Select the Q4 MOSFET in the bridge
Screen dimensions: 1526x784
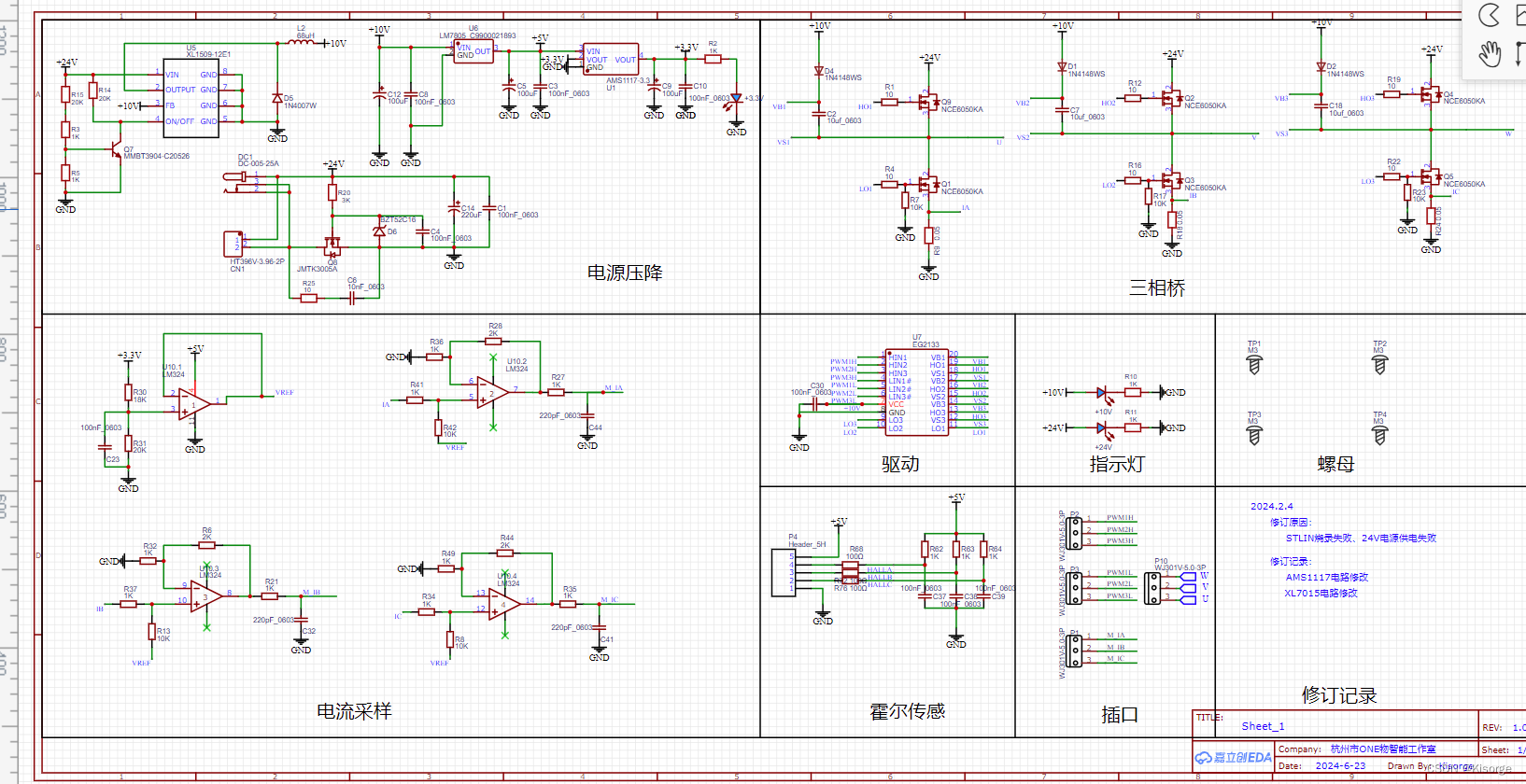click(1430, 94)
